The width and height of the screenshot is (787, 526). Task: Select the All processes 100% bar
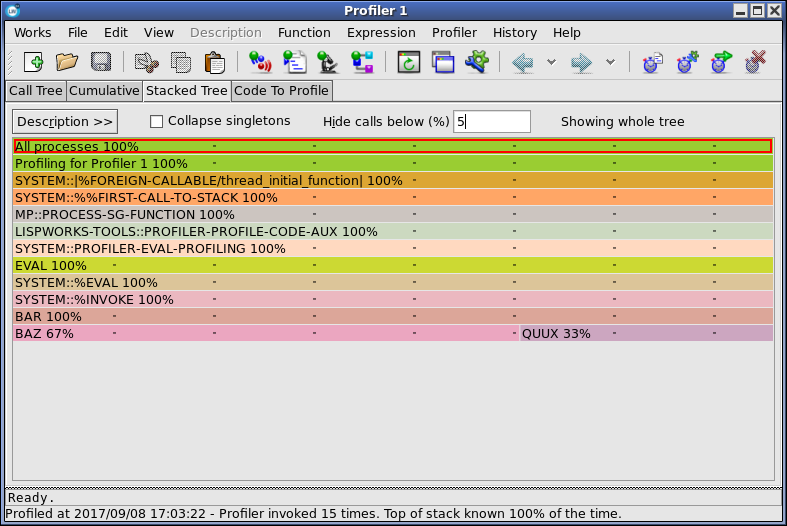[392, 147]
